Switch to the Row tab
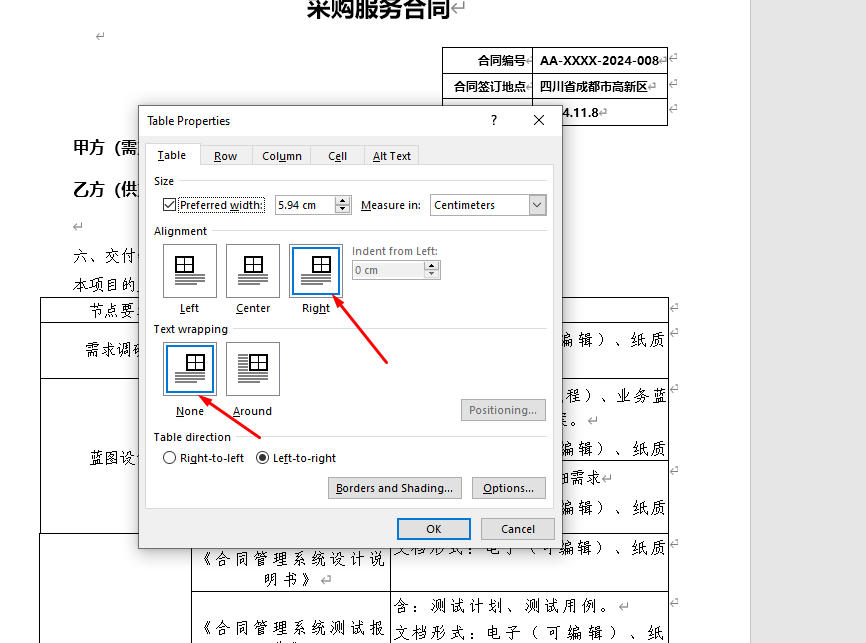 (225, 156)
